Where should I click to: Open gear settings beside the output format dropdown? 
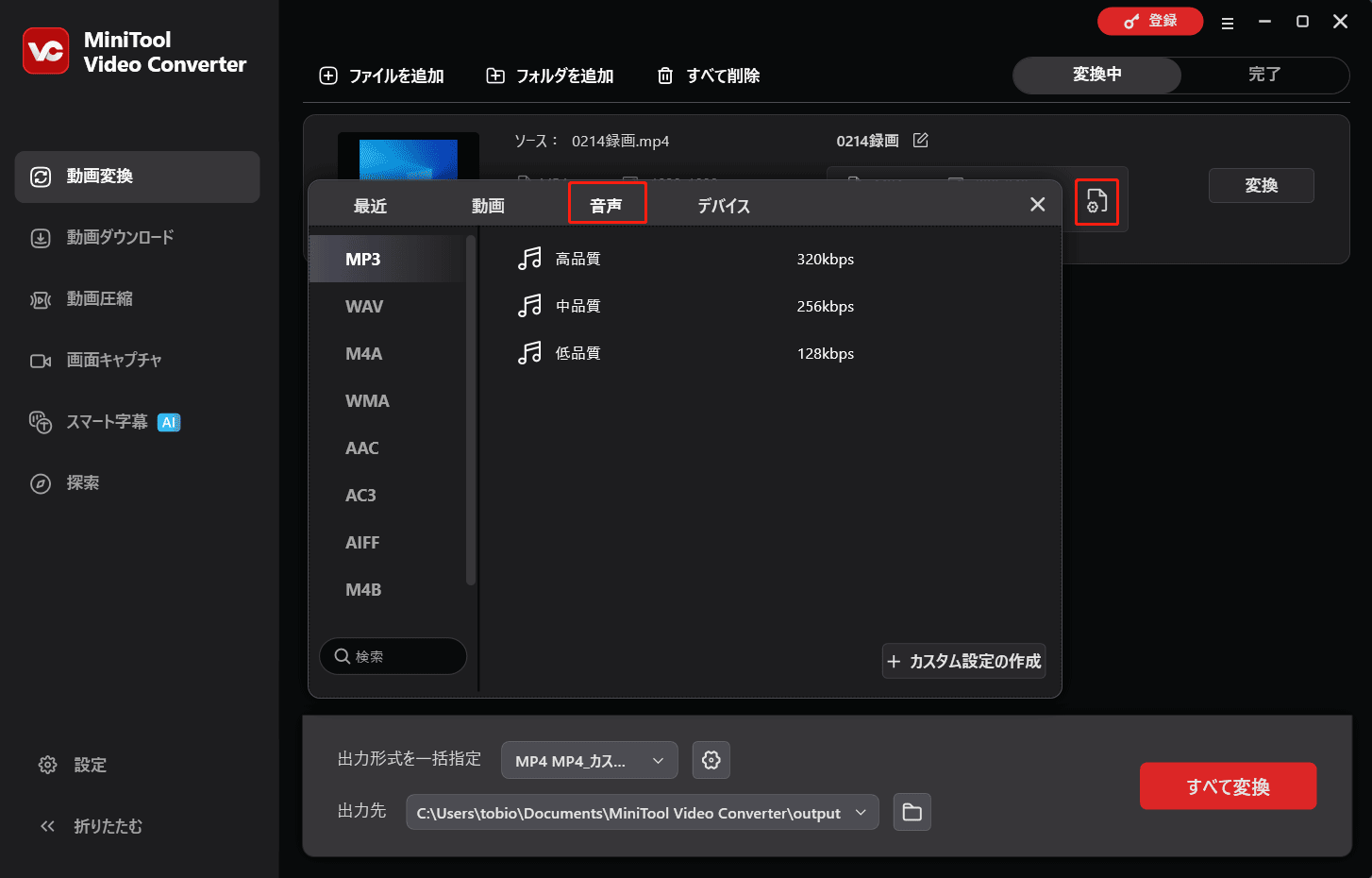click(711, 760)
